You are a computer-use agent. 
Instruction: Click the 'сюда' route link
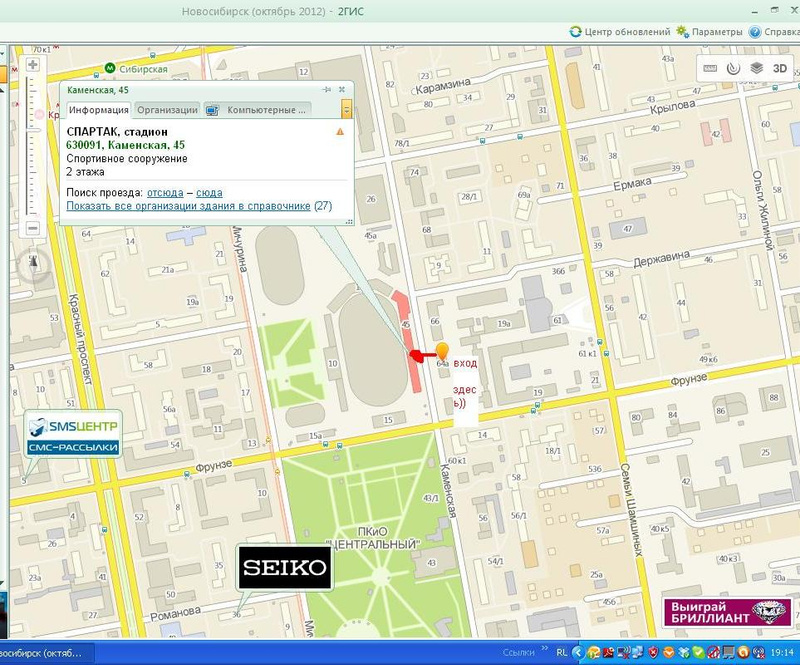[x=209, y=192]
